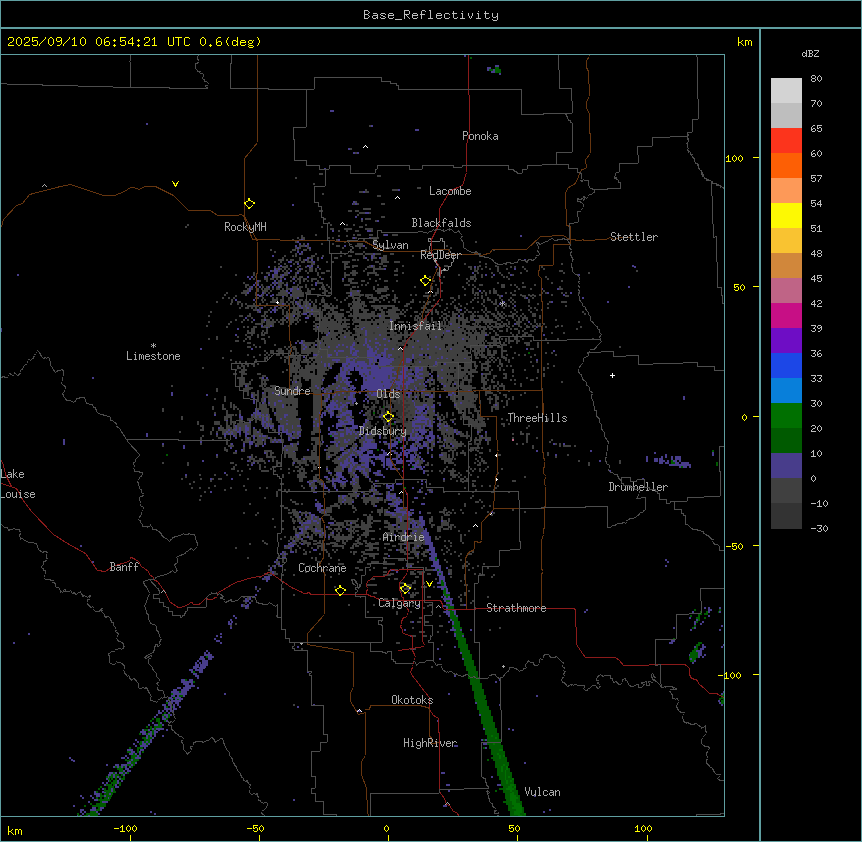Click the 50 tick on right axis
The height and width of the screenshot is (842, 862).
click(x=739, y=287)
